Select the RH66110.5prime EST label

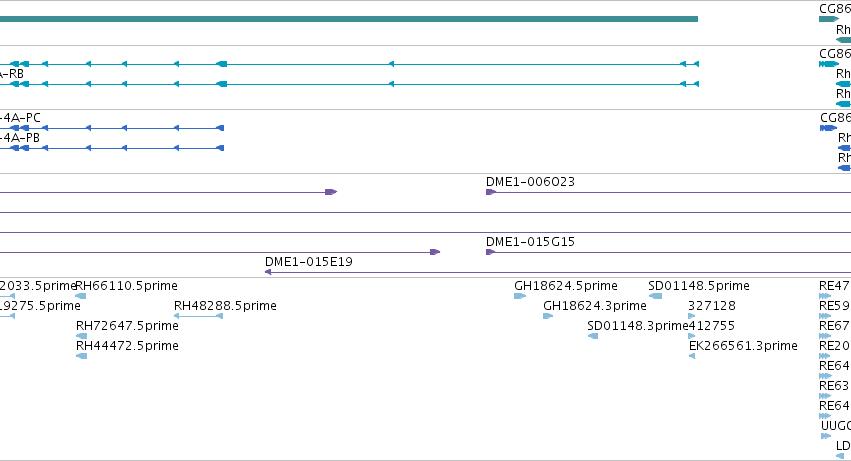126,286
